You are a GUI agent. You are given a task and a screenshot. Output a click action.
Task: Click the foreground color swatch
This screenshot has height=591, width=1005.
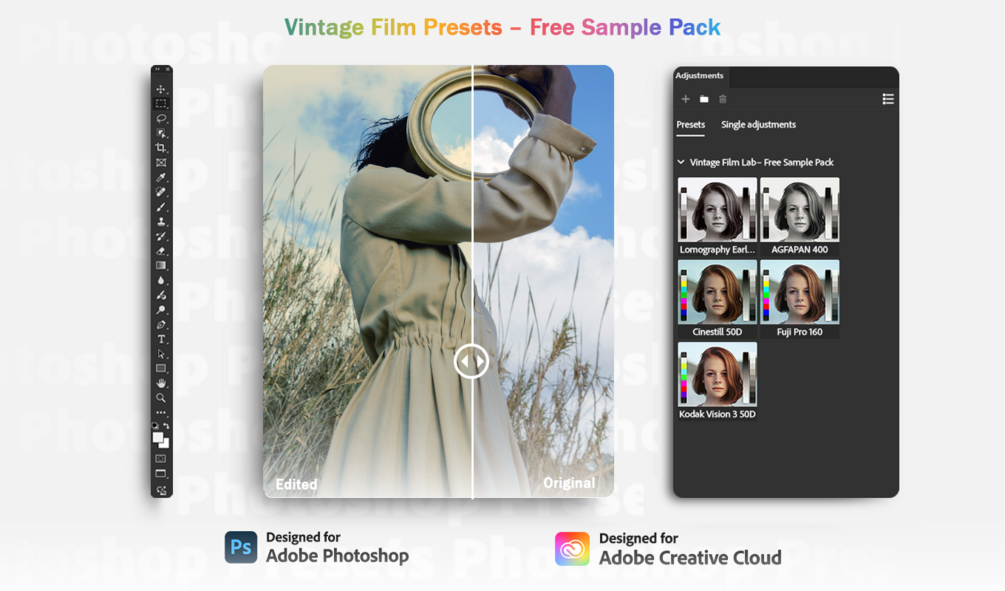point(157,437)
